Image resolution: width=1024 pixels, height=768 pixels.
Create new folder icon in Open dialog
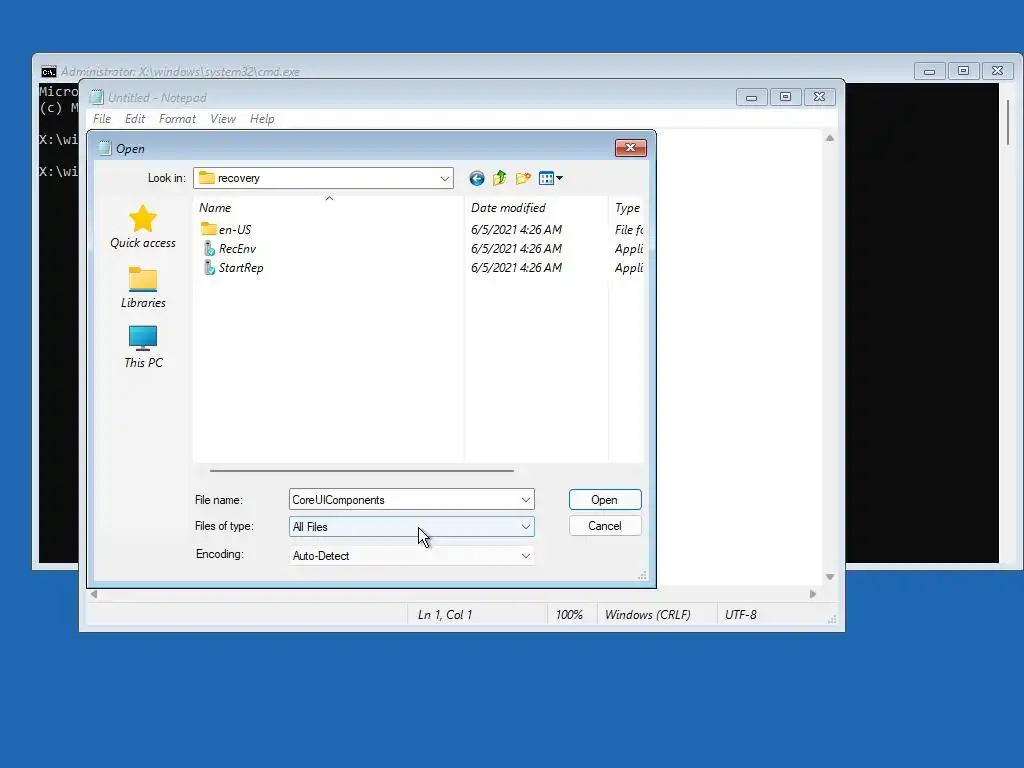tap(523, 178)
